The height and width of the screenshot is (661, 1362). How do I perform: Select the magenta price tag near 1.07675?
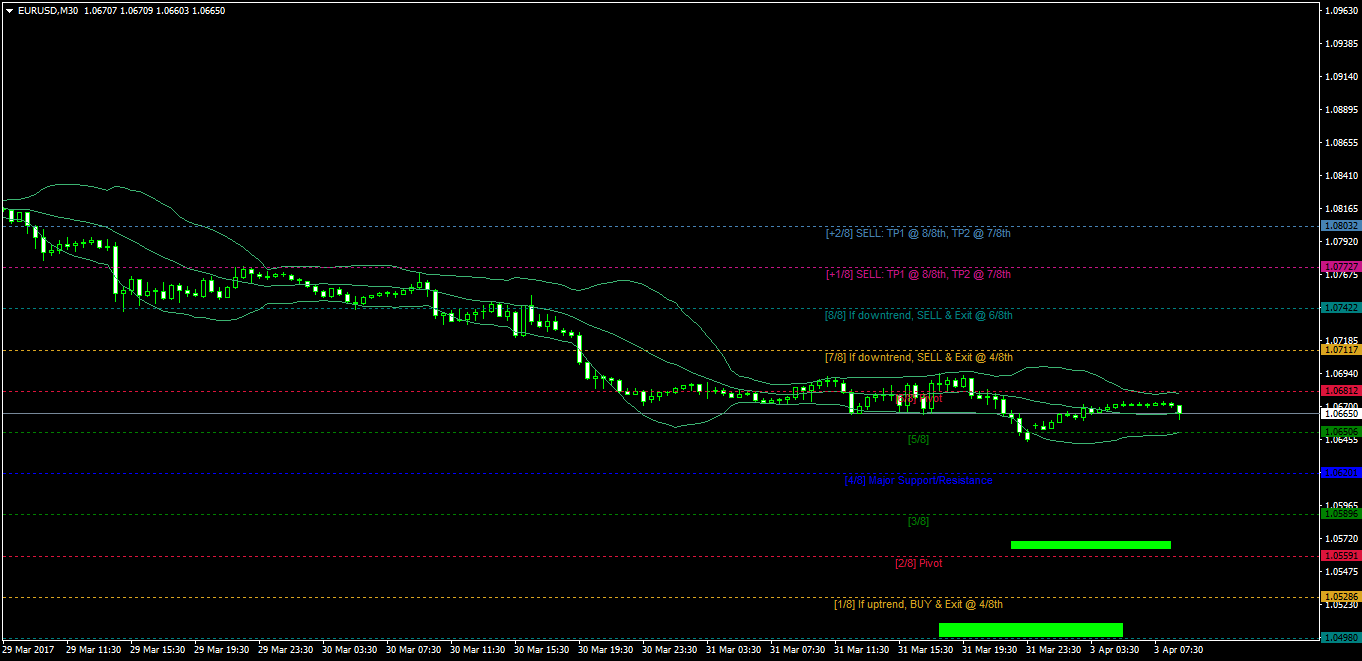[x=1340, y=267]
